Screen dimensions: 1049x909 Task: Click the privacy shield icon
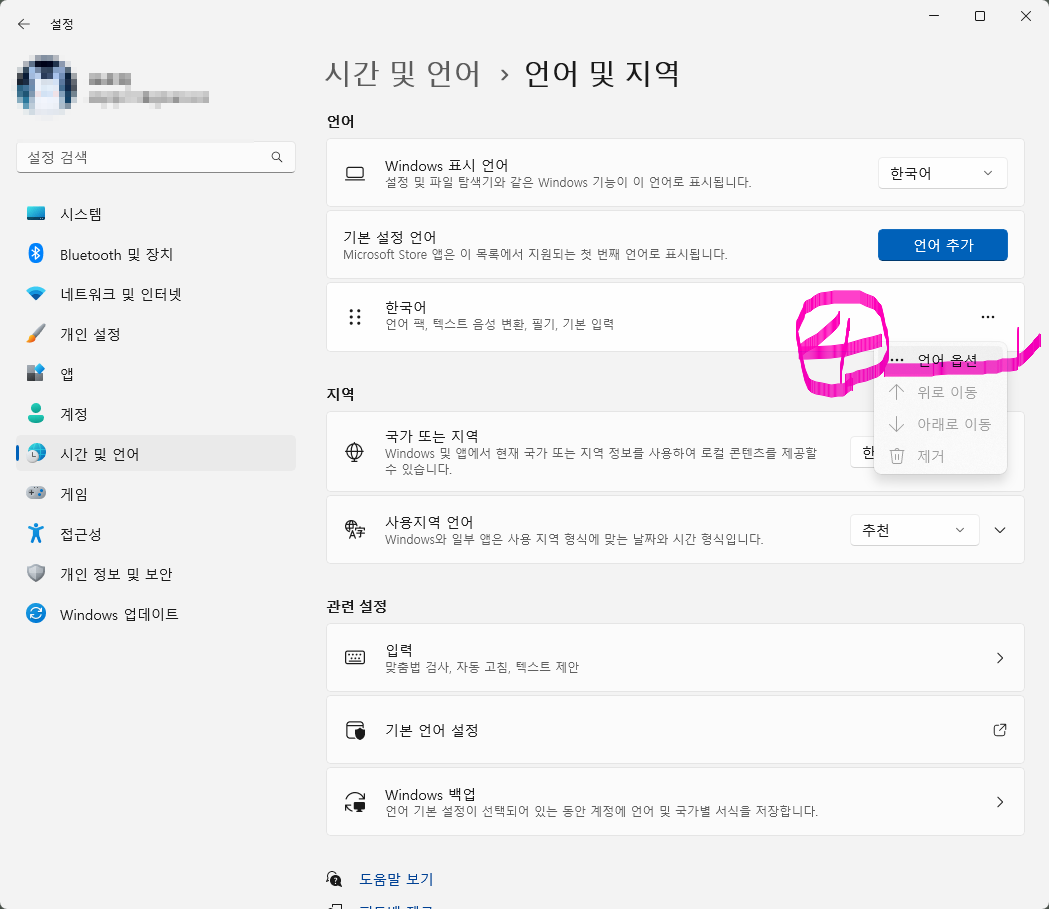point(36,573)
